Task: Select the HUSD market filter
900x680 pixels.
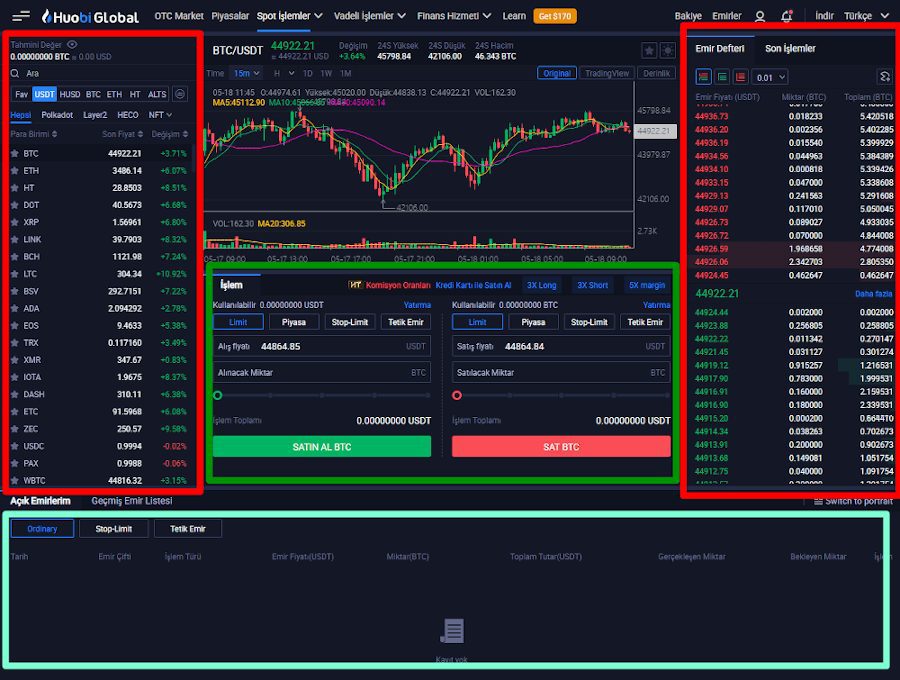Action: tap(70, 94)
